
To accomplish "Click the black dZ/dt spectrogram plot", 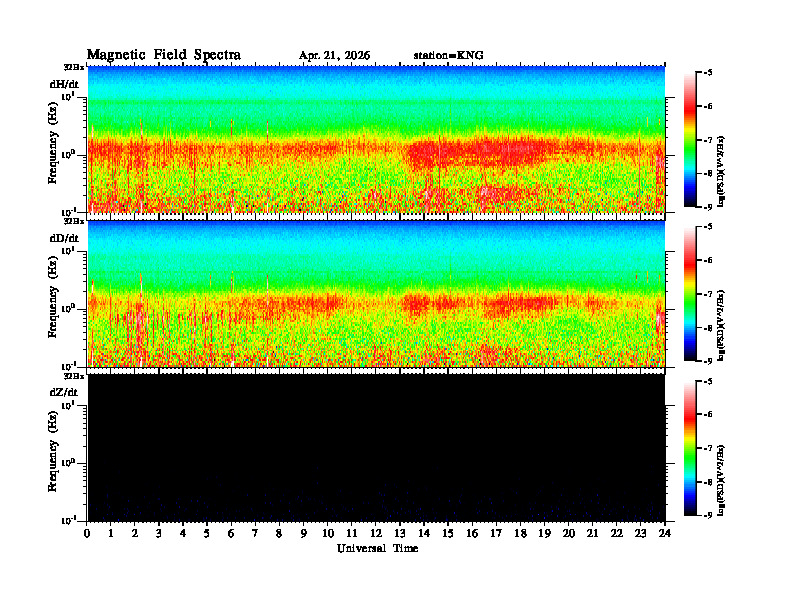I will [376, 448].
